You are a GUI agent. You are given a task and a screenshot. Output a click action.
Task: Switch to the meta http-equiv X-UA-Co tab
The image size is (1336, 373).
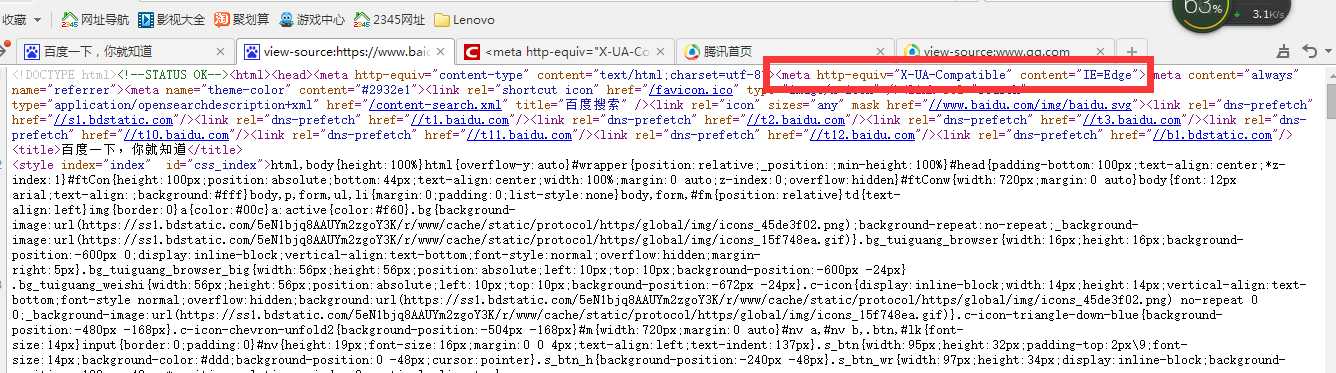[x=565, y=51]
